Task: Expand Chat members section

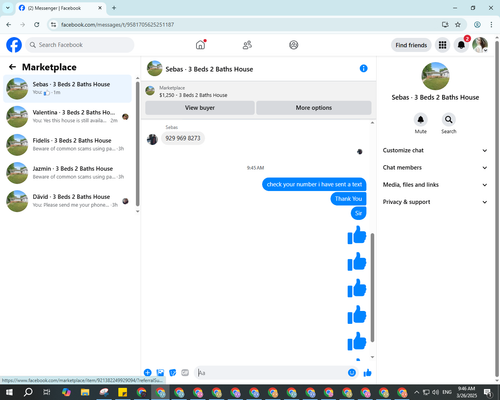Action: 435,167
